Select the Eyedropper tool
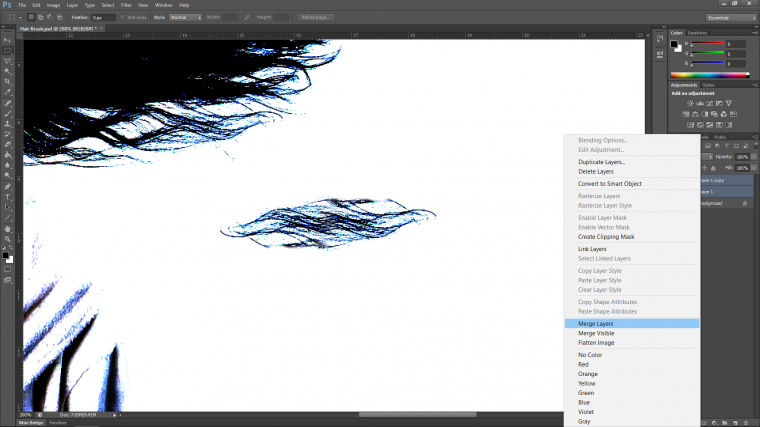 pyautogui.click(x=7, y=92)
